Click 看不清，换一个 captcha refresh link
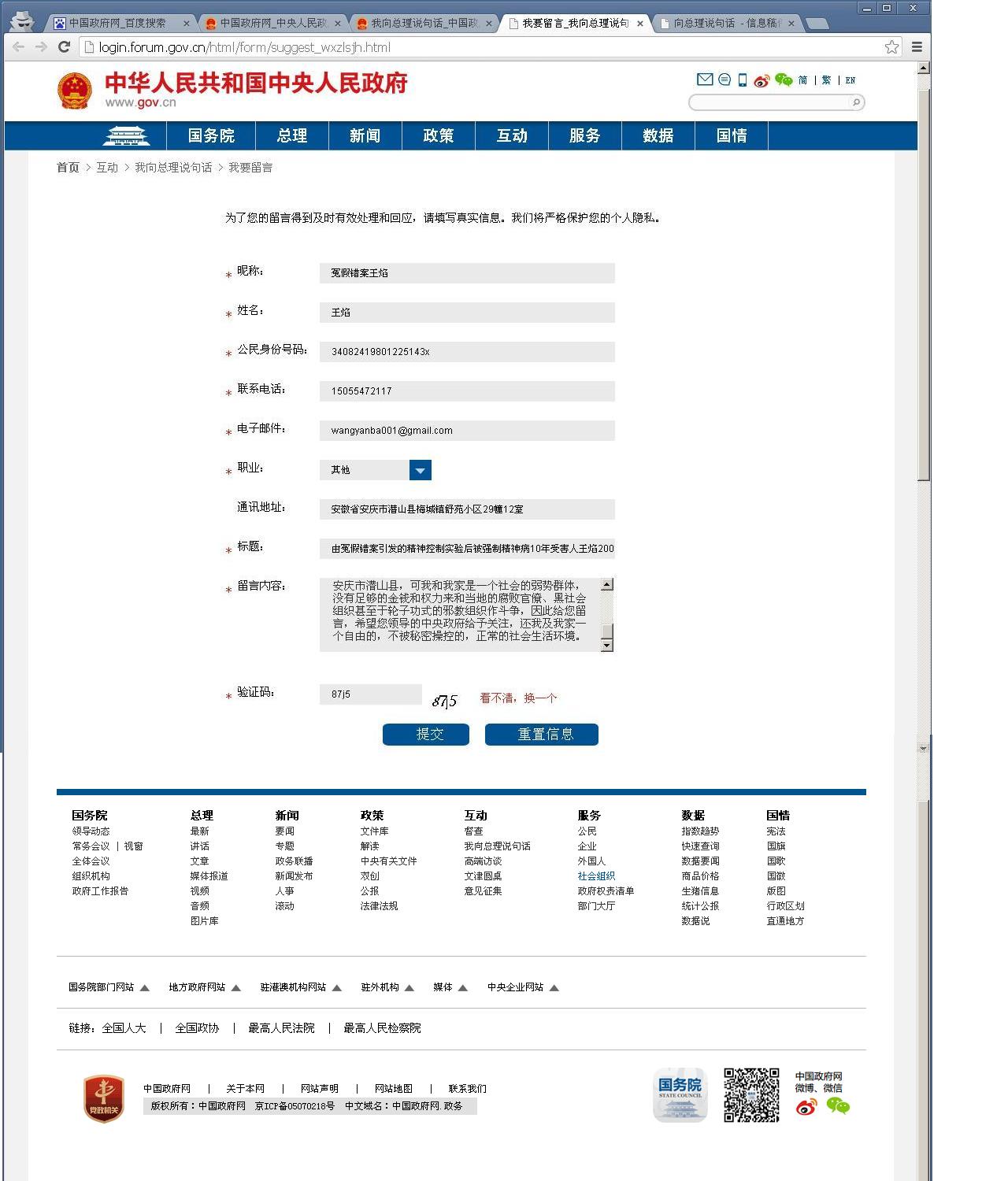Viewport: 1008px width, 1181px height. [x=518, y=698]
